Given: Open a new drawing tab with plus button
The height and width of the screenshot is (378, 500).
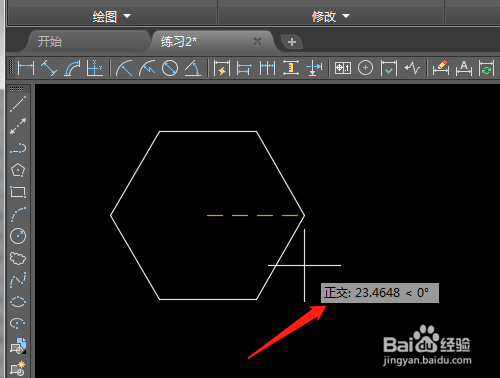Looking at the screenshot, I should pos(292,42).
